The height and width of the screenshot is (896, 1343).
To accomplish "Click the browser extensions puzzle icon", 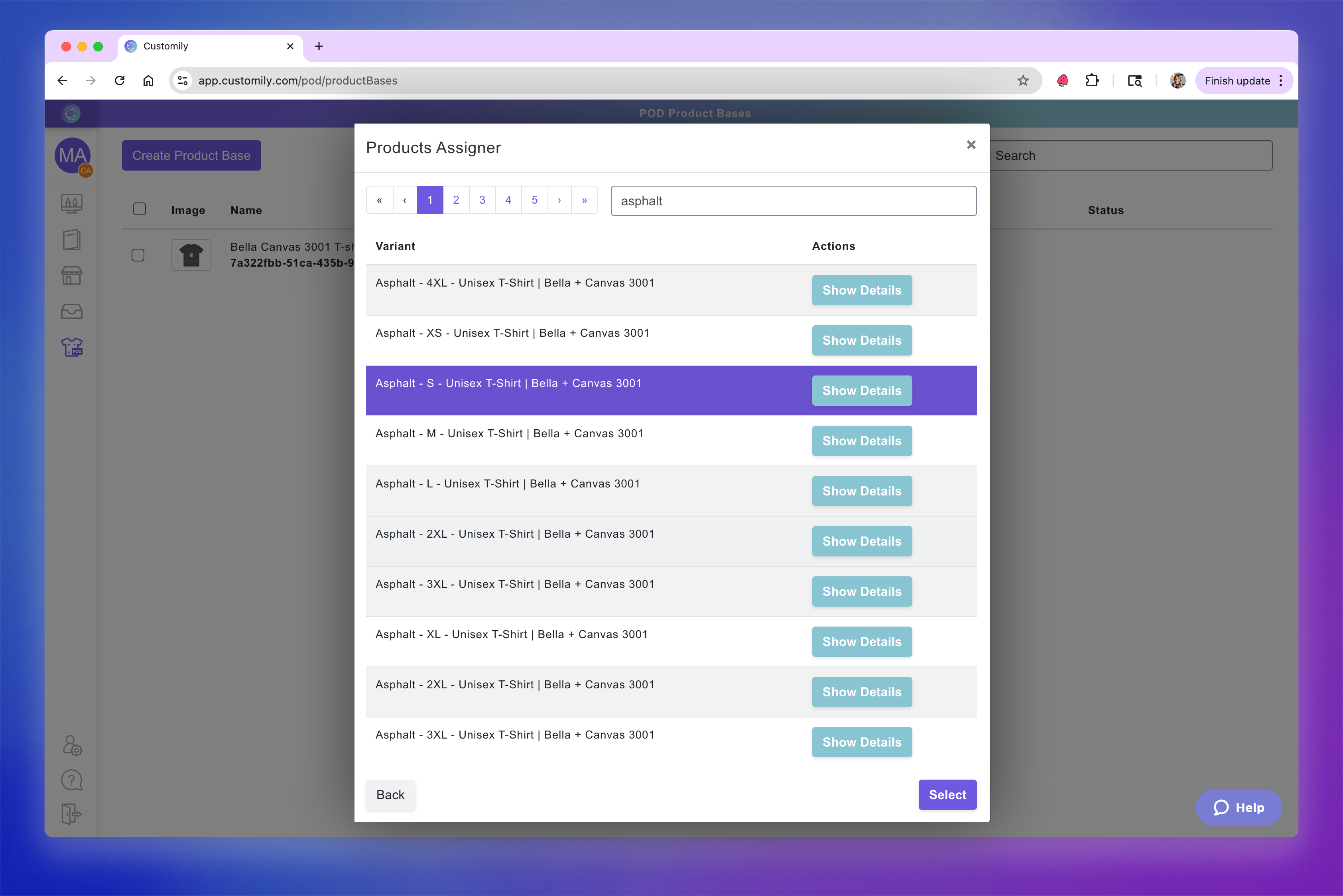I will 1092,81.
